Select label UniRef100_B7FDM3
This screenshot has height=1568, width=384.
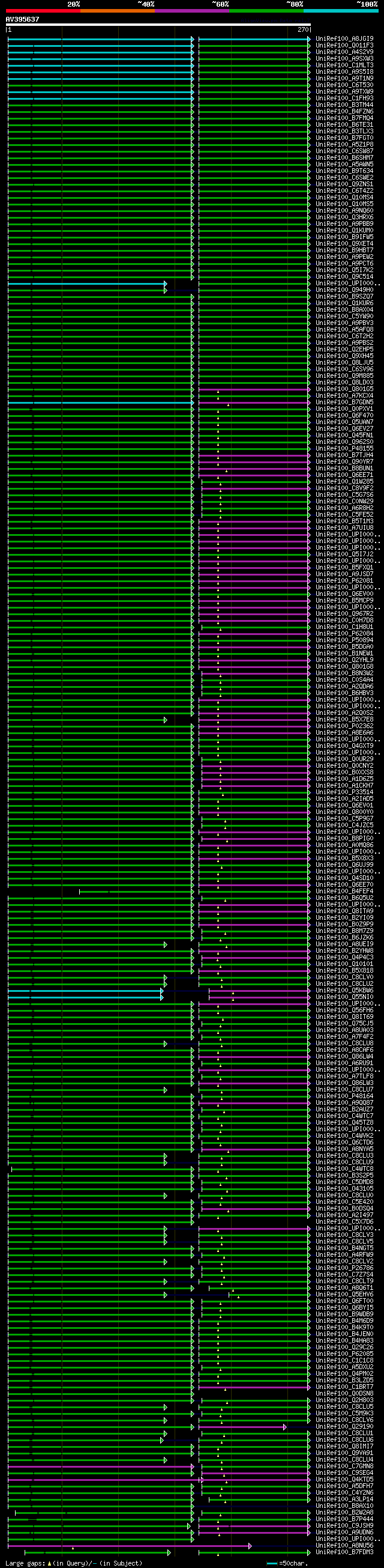tap(344, 1553)
